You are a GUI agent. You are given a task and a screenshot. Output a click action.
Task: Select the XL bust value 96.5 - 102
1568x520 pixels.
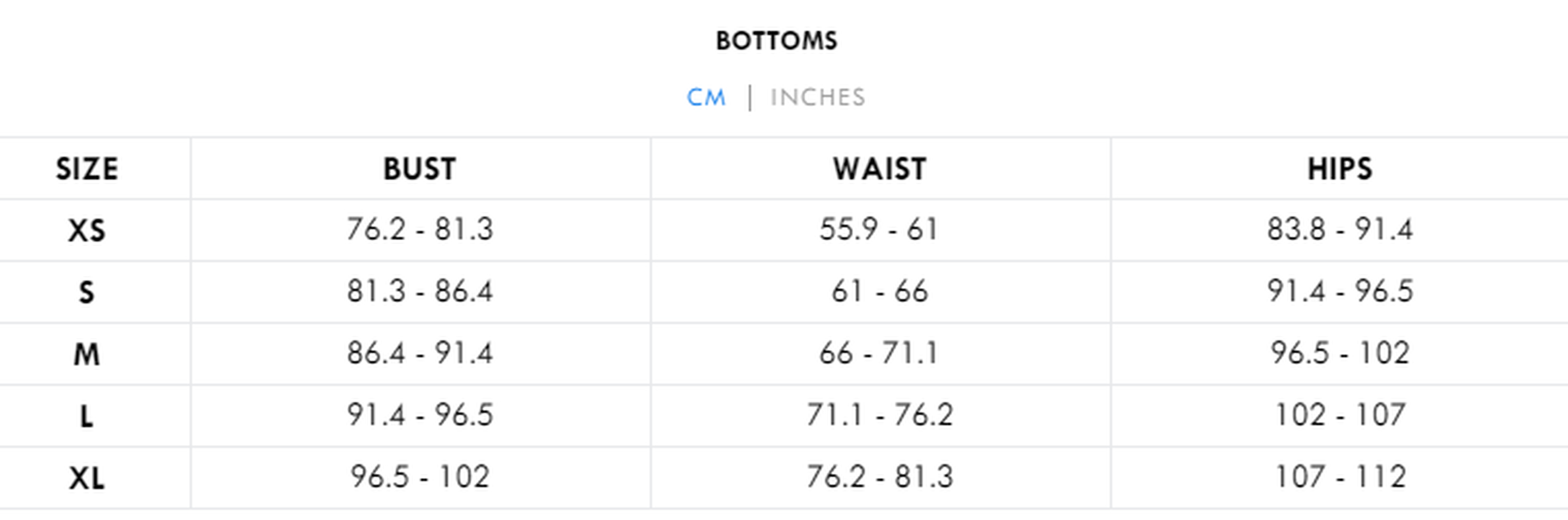(419, 477)
